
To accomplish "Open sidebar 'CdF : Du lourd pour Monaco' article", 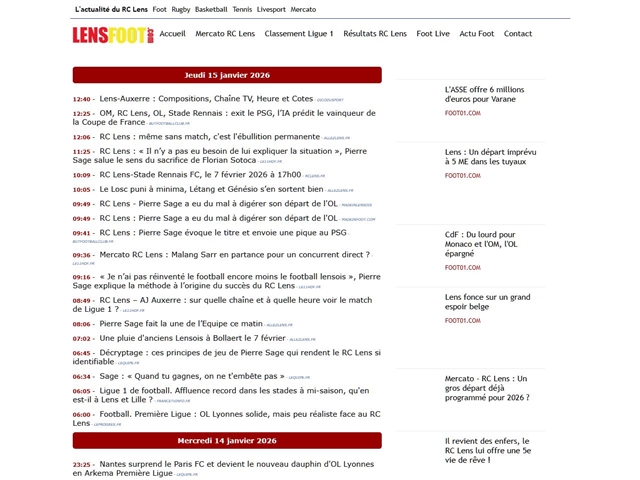I will point(481,244).
